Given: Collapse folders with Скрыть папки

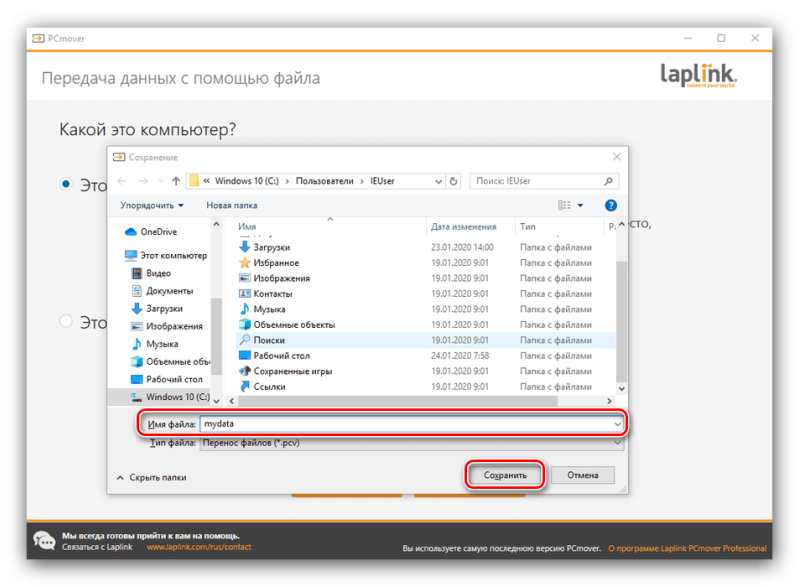Looking at the screenshot, I should coord(152,477).
